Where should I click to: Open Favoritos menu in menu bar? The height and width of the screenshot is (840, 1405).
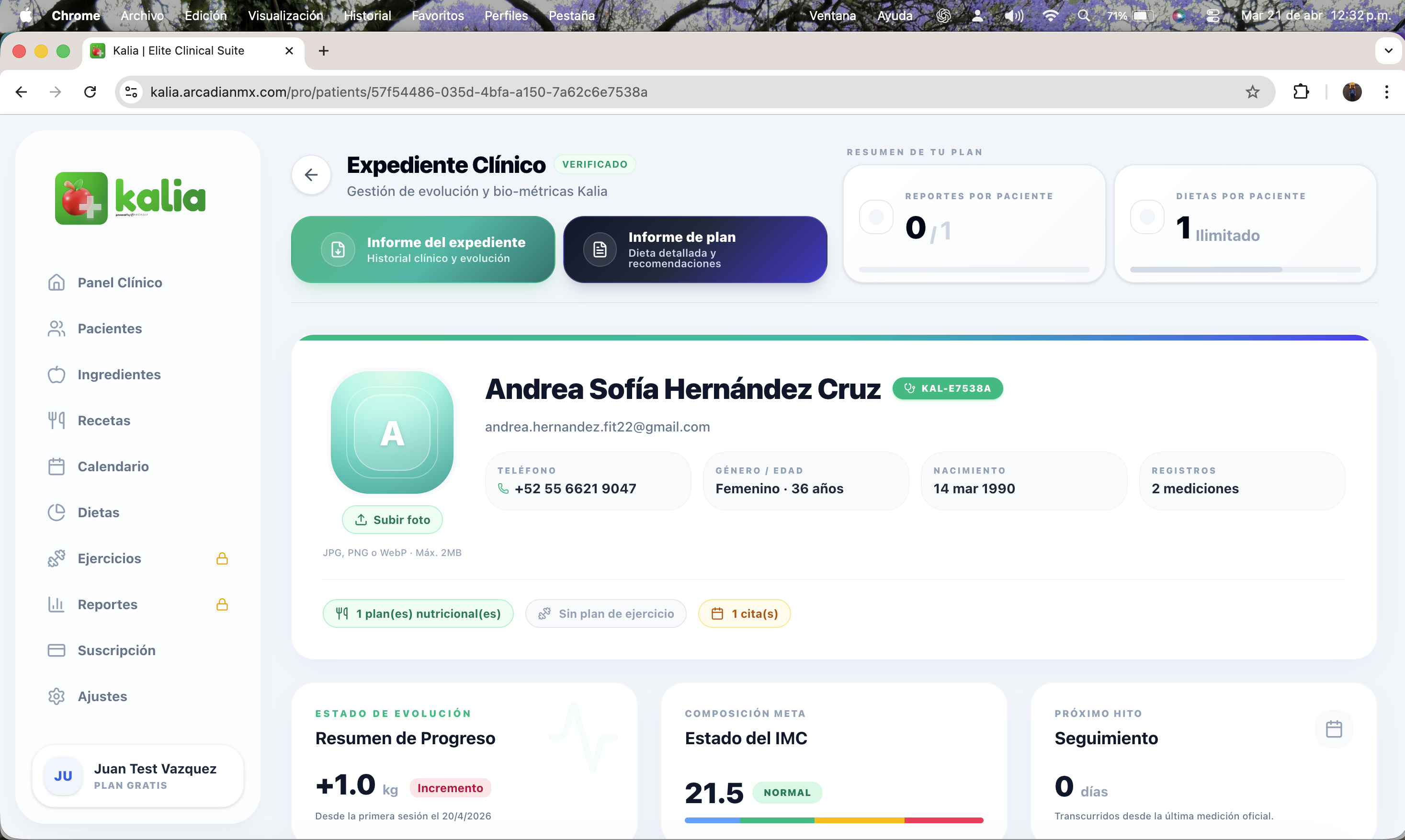437,15
